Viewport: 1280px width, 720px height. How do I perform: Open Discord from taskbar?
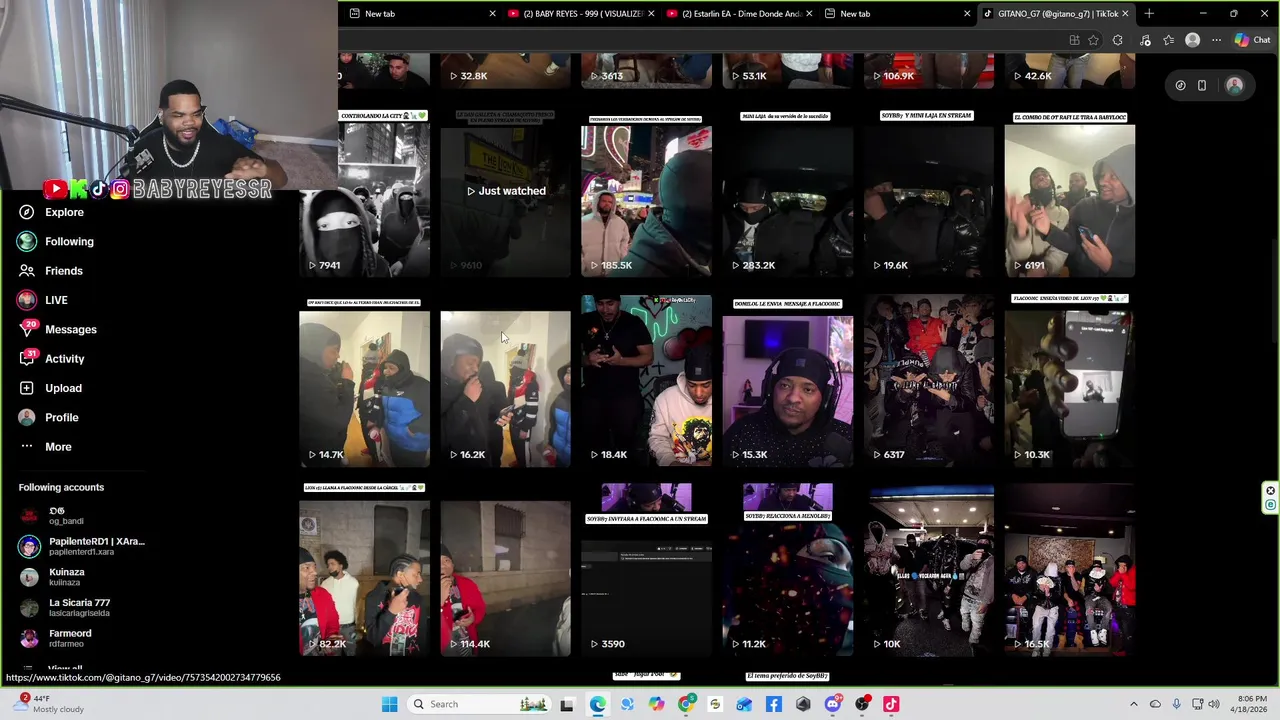[x=832, y=704]
